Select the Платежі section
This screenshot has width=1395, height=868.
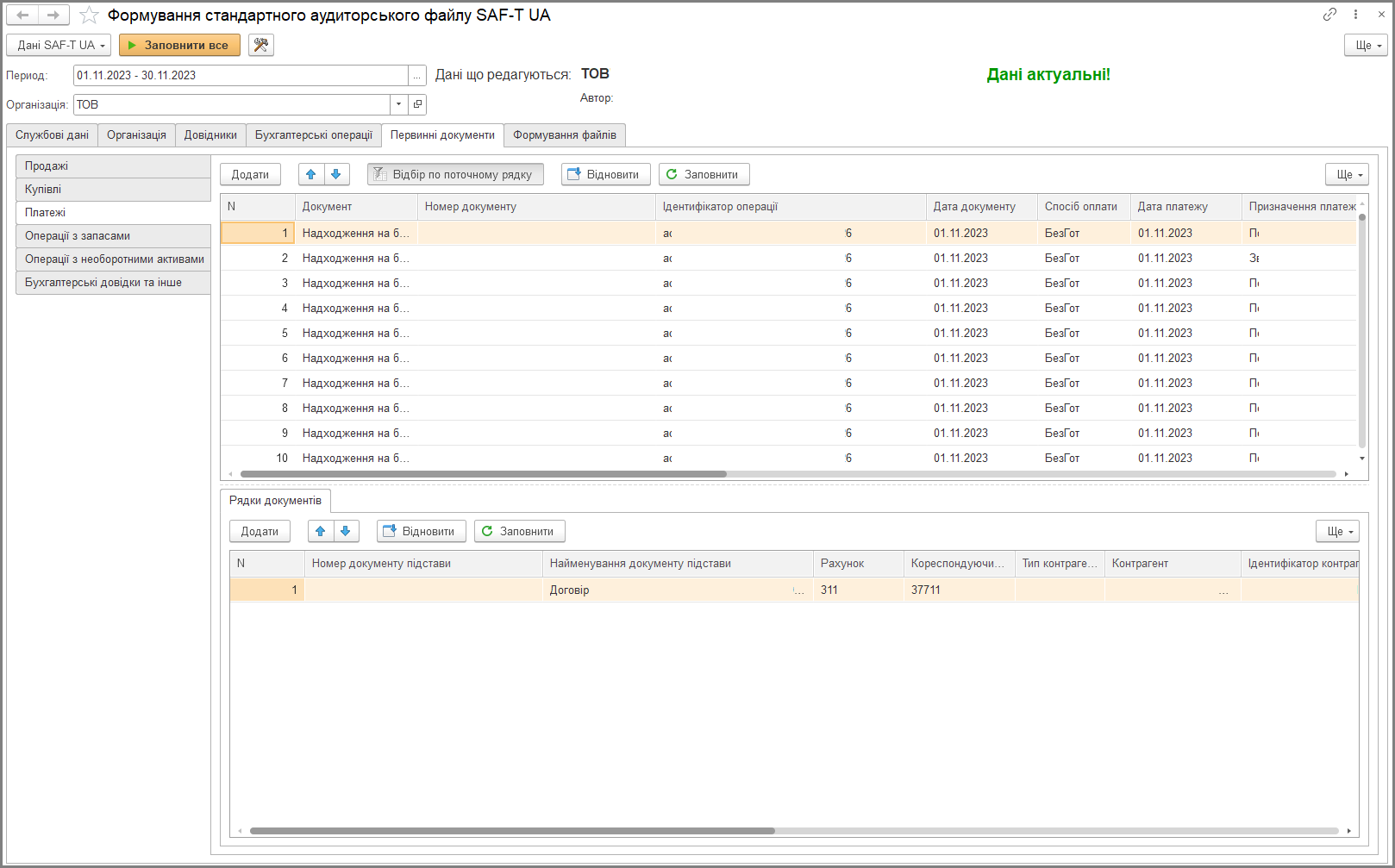pyautogui.click(x=113, y=213)
